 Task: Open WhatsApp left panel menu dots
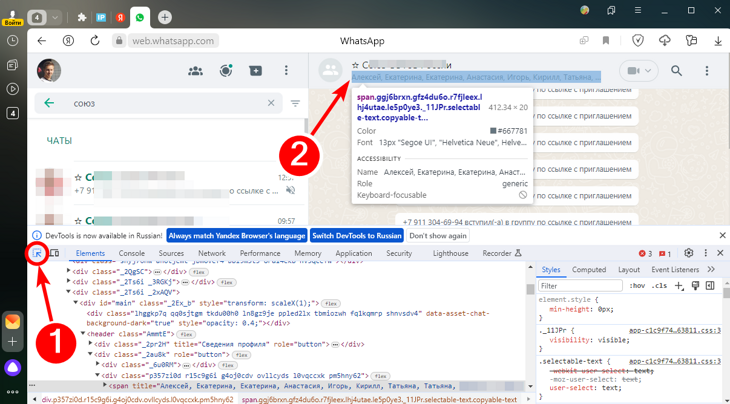(286, 71)
